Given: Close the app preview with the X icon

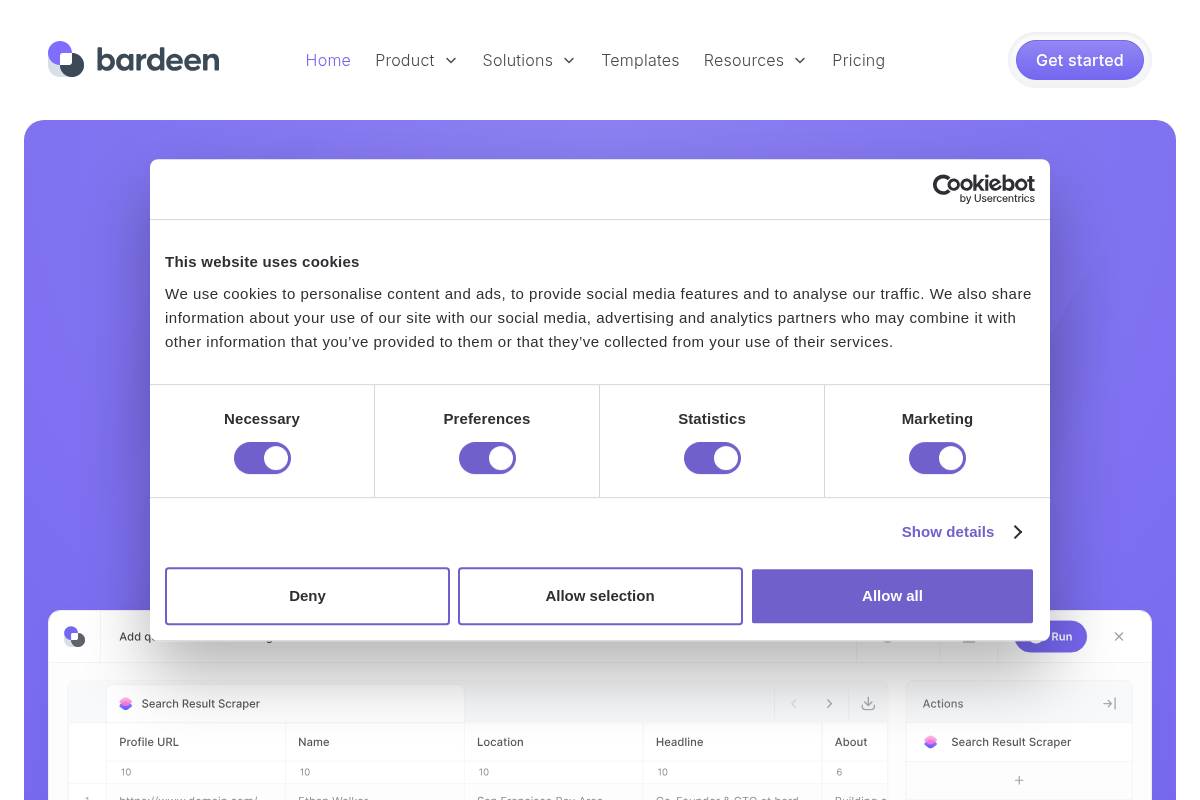Looking at the screenshot, I should (1119, 636).
